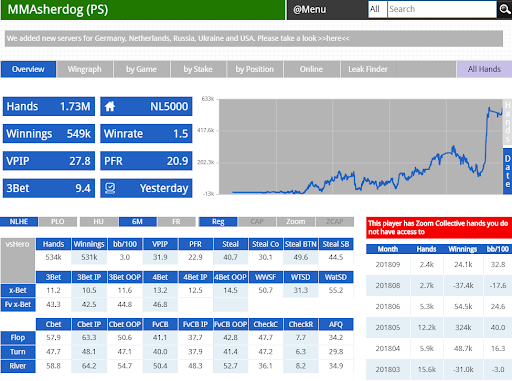The width and height of the screenshot is (512, 381).
Task: Click the calendar icon beside Yesterday
Action: (110, 188)
